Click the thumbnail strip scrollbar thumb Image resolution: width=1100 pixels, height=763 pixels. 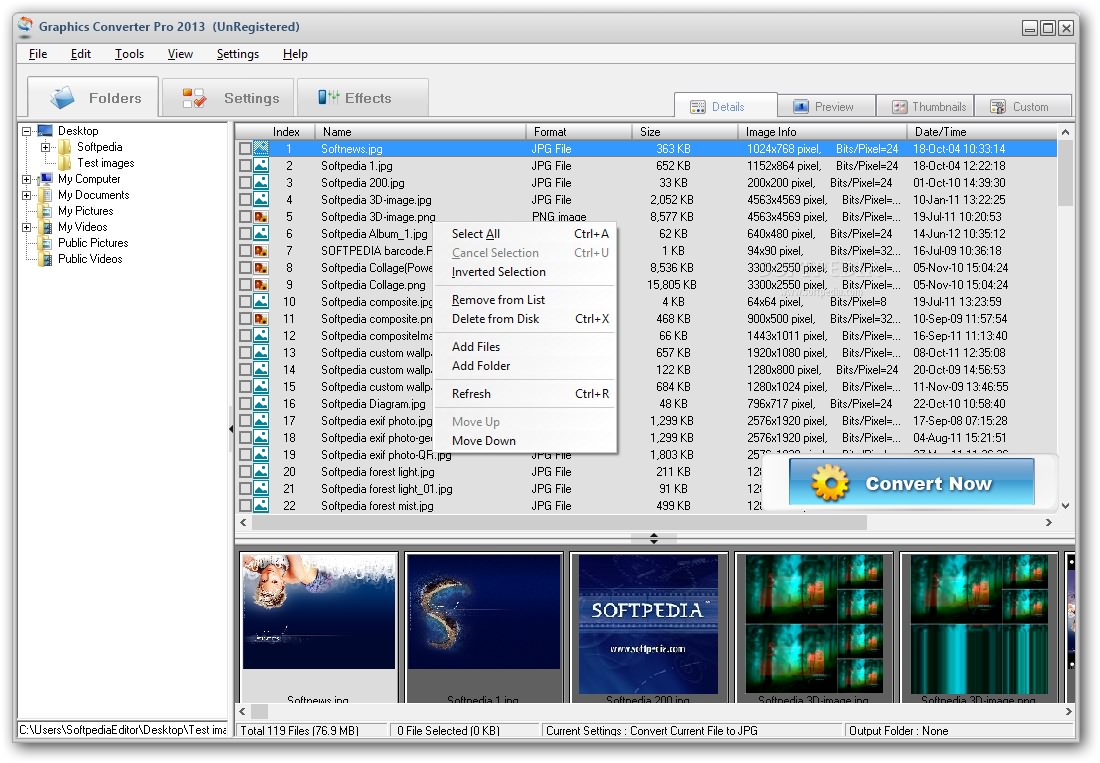260,711
